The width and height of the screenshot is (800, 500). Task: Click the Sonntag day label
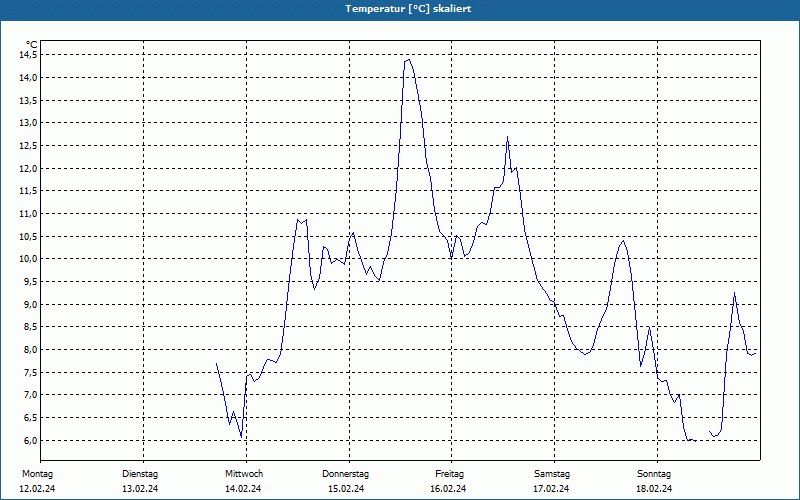pos(654,474)
